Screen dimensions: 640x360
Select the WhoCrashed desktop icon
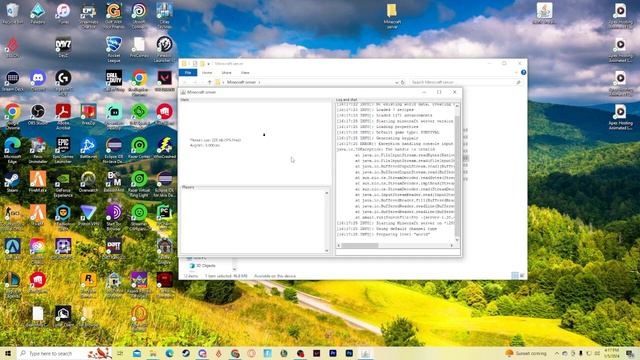point(164,148)
